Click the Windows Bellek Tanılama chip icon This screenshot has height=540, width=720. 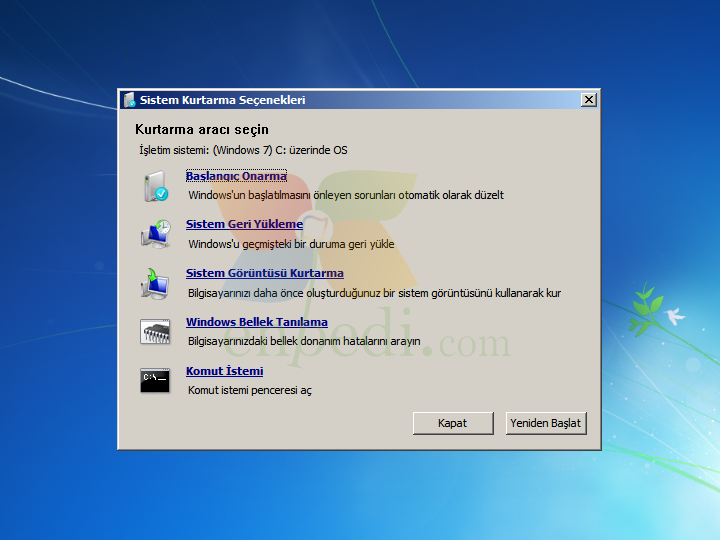[x=155, y=332]
